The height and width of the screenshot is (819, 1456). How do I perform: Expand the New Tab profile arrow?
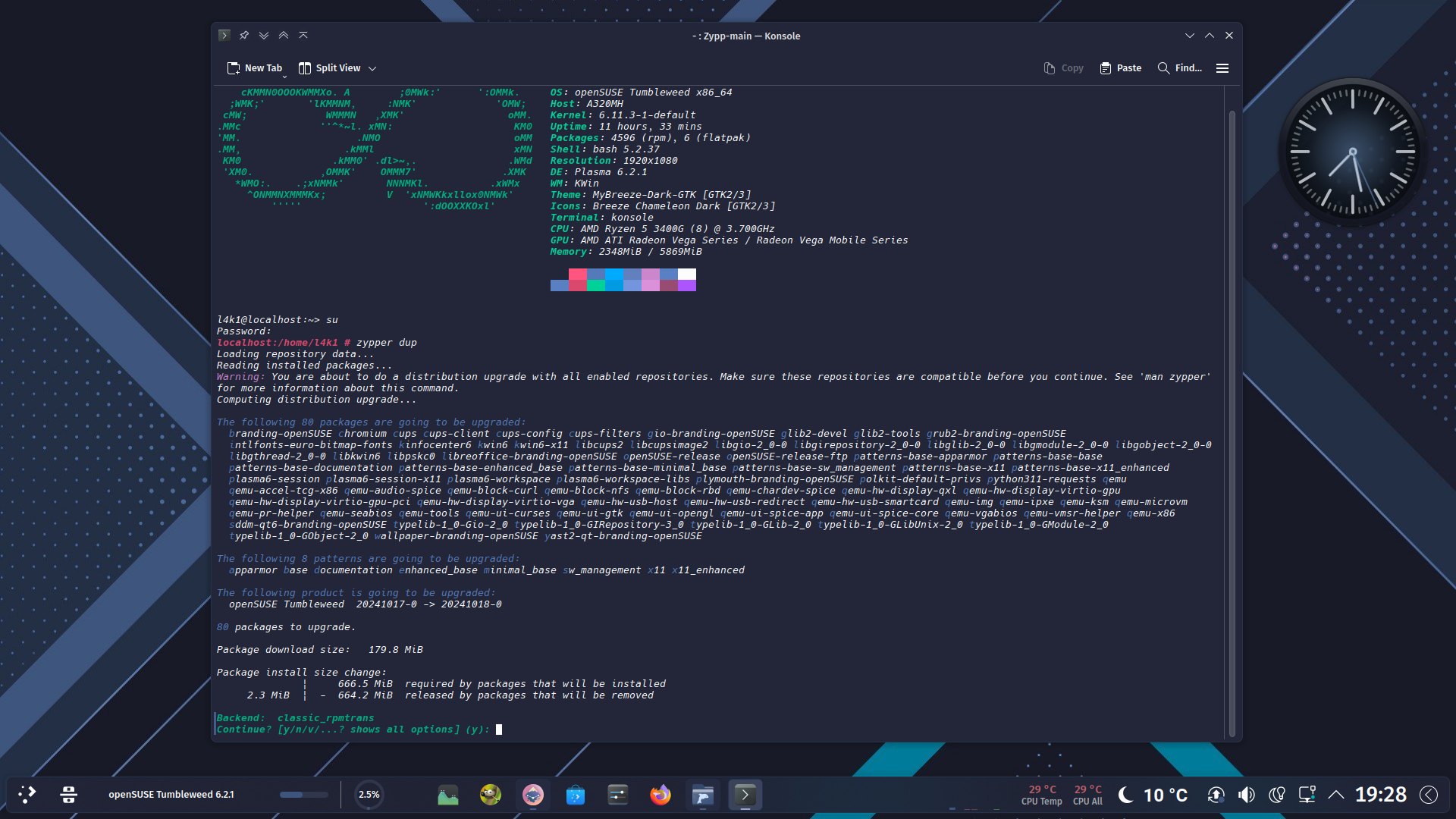(x=285, y=77)
